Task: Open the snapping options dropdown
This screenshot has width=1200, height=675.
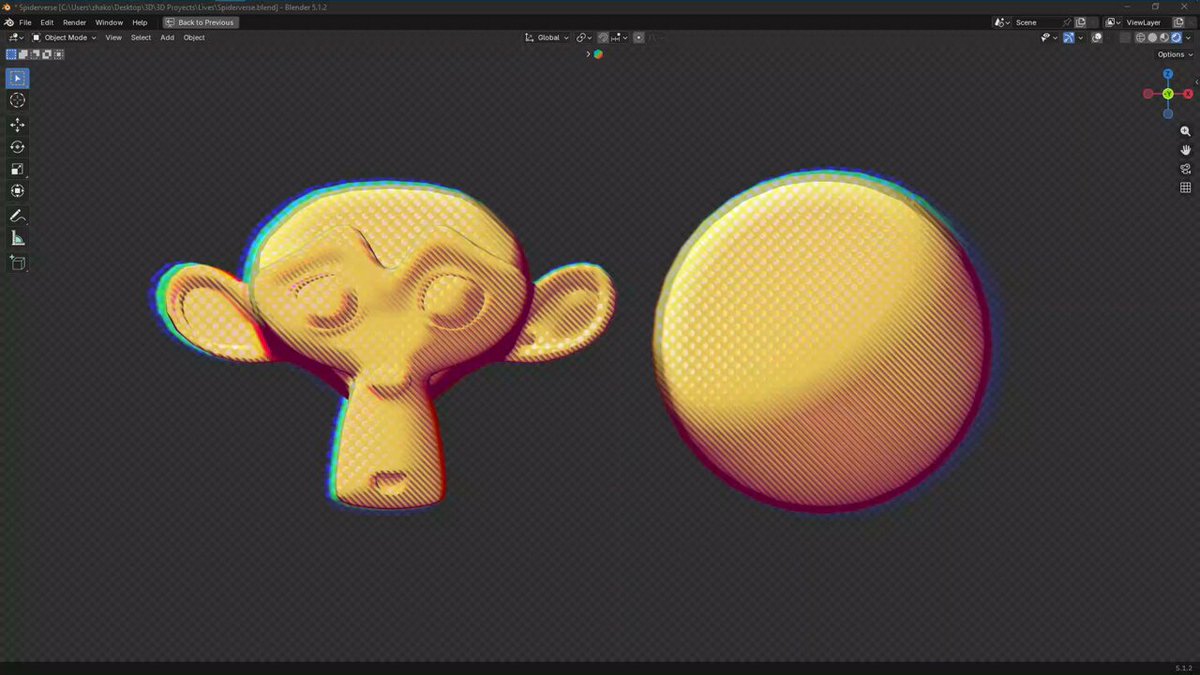Action: pyautogui.click(x=620, y=38)
